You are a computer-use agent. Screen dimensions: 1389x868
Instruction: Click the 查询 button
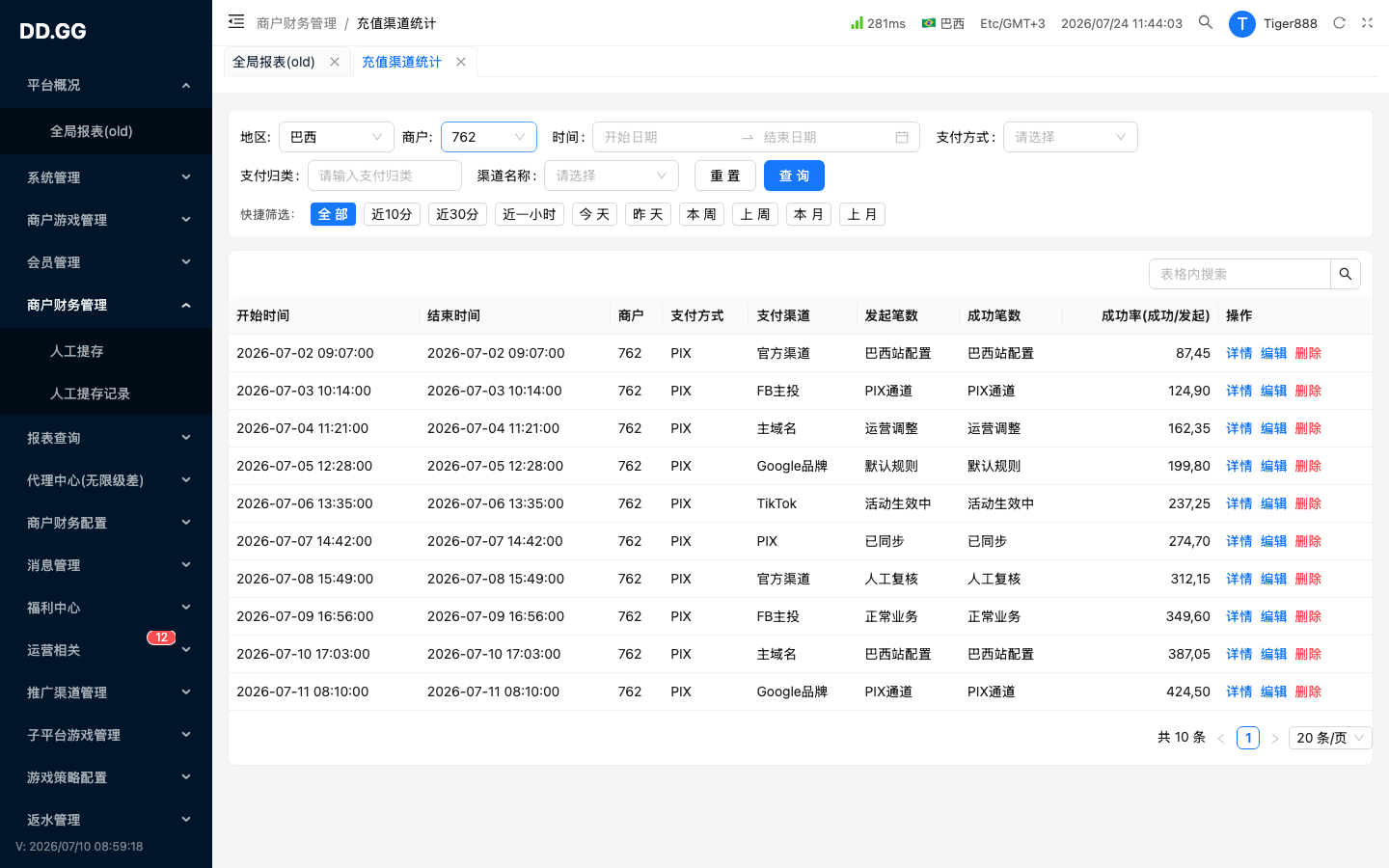coord(794,176)
